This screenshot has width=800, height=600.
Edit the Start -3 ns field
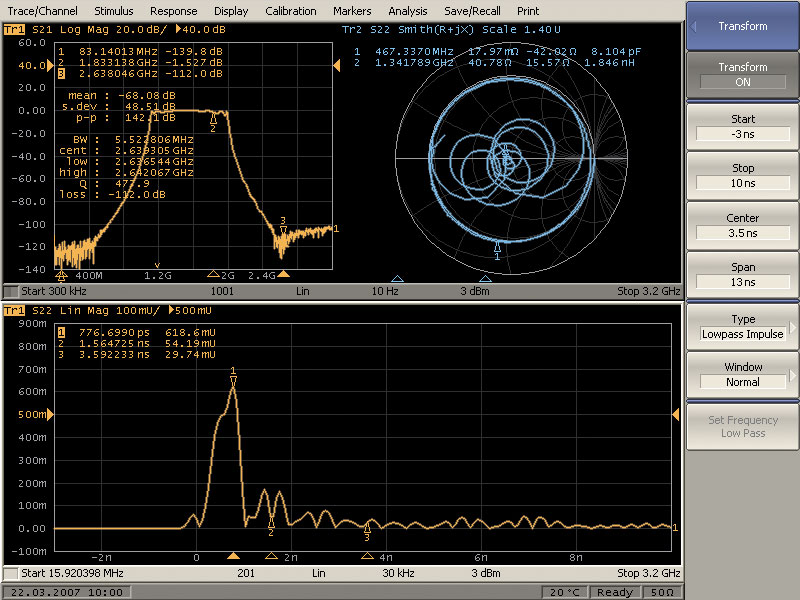tap(742, 134)
